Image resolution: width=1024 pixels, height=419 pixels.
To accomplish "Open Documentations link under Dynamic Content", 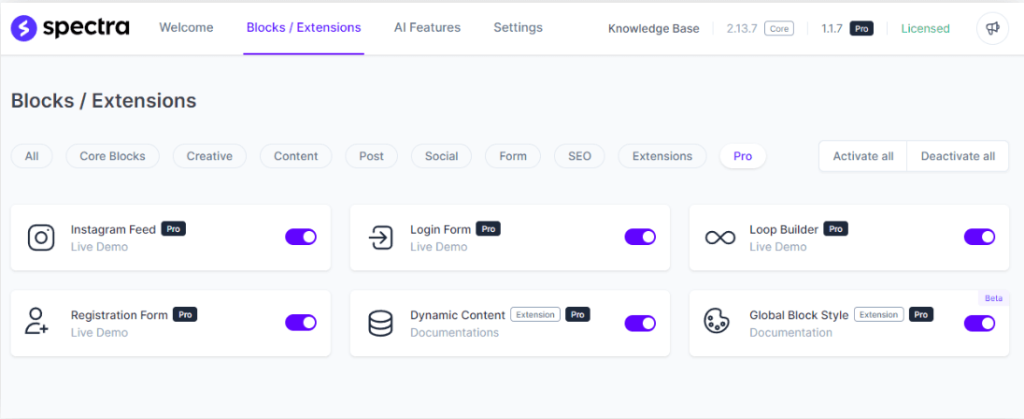I will point(454,332).
